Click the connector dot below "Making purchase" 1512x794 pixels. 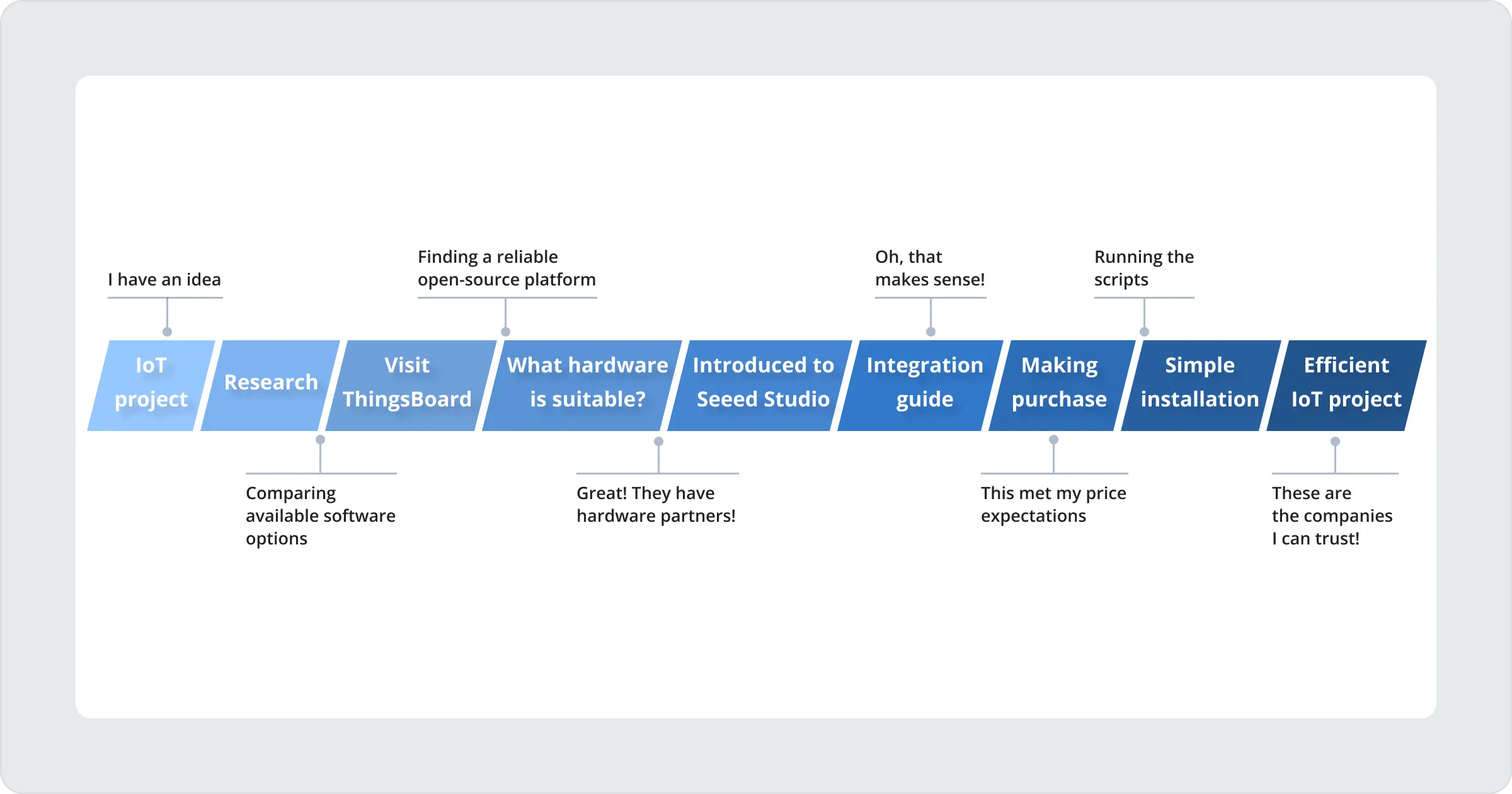pyautogui.click(x=1053, y=439)
